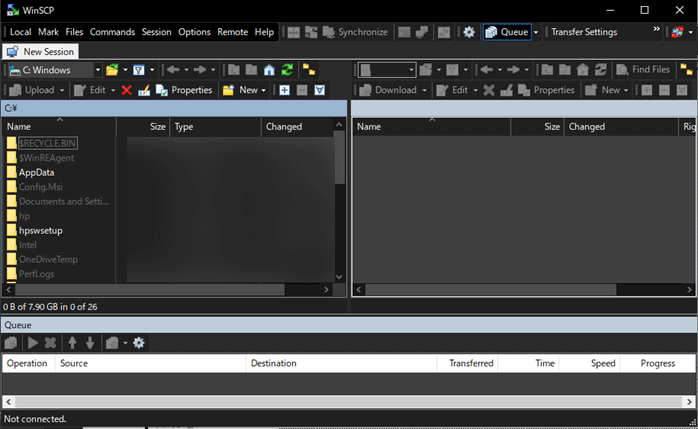Click the queue move up arrow

73,343
